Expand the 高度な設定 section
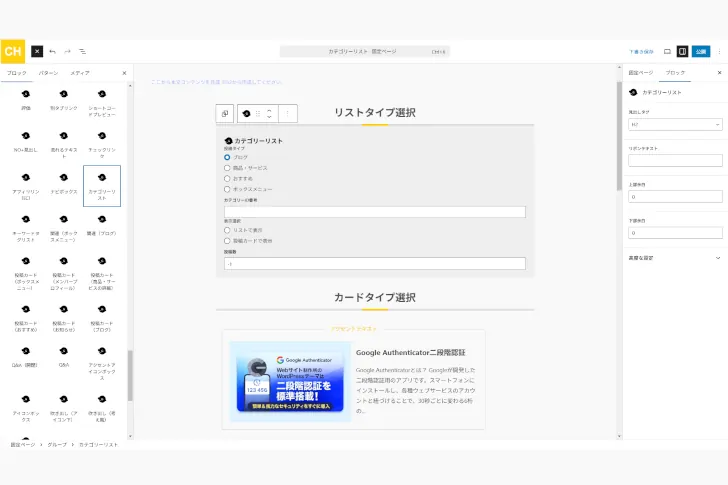This screenshot has width=728, height=485. 675,258
